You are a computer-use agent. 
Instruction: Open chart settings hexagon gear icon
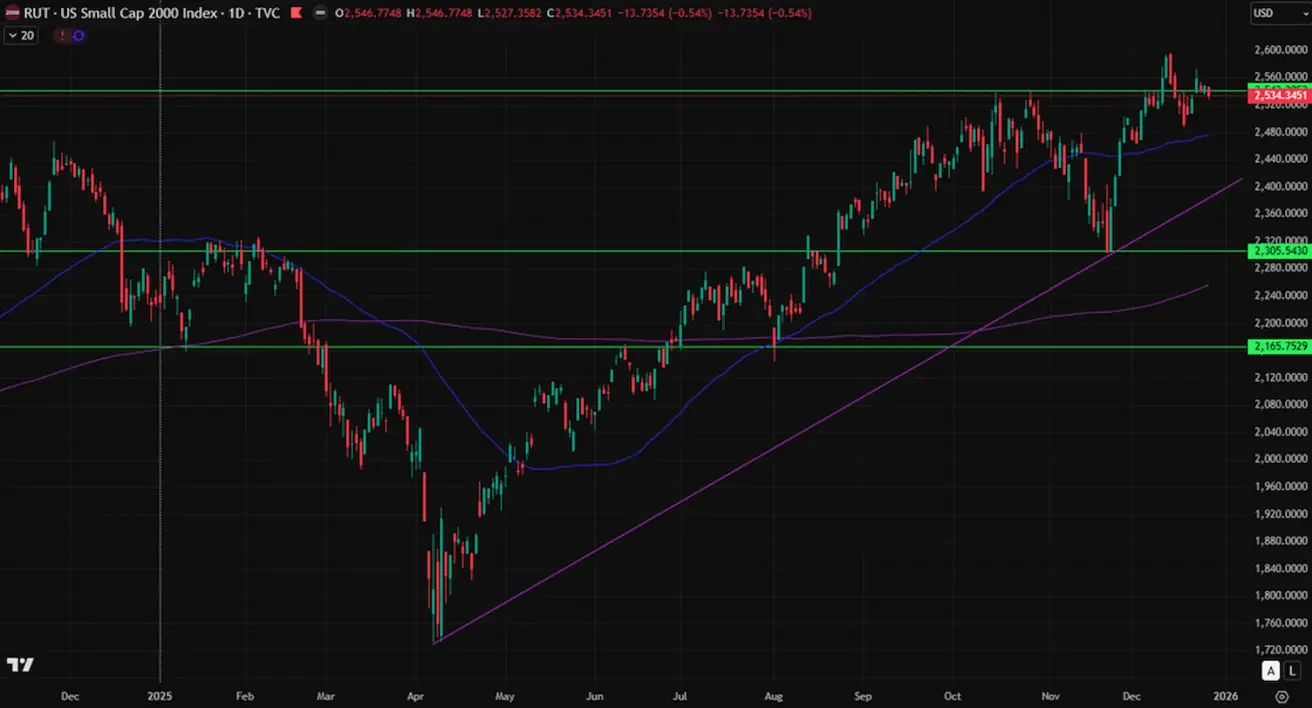click(x=1281, y=696)
